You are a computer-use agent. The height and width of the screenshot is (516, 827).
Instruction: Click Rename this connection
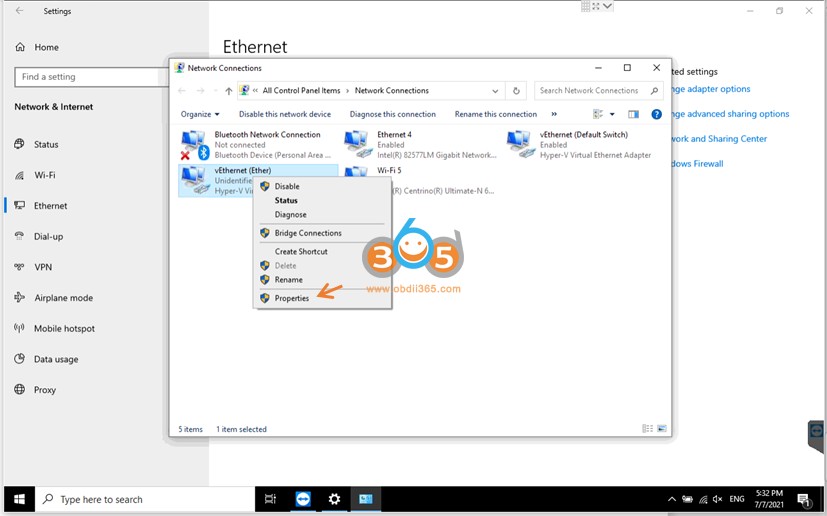coord(496,114)
